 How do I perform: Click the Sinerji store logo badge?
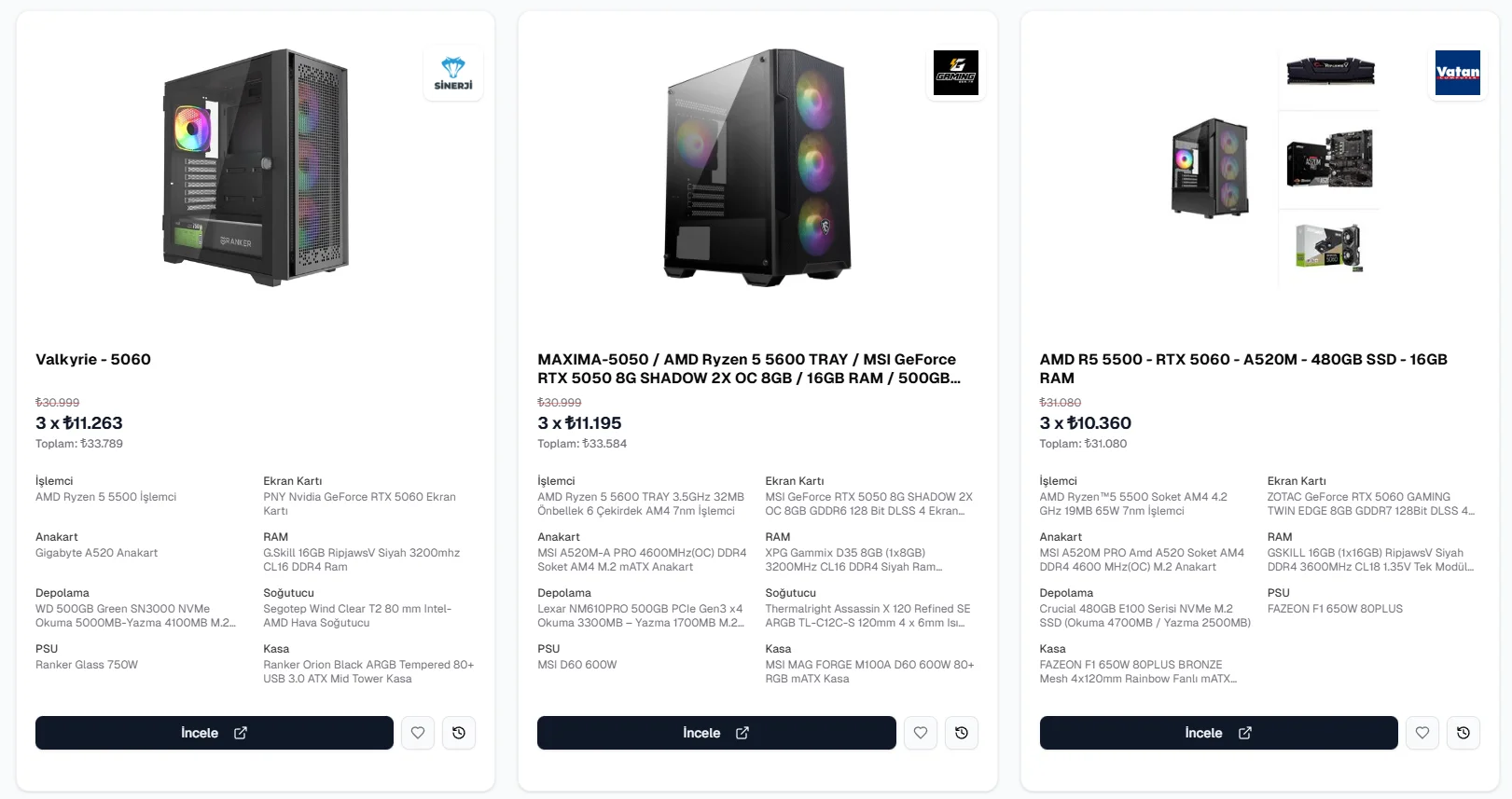pos(453,73)
